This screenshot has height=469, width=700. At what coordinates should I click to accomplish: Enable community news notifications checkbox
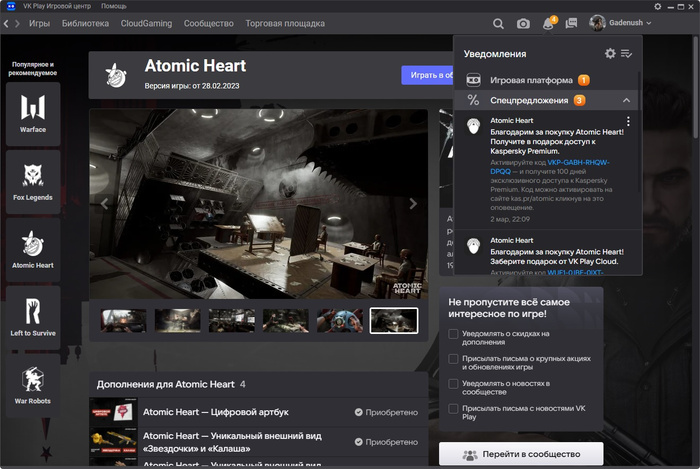(454, 383)
